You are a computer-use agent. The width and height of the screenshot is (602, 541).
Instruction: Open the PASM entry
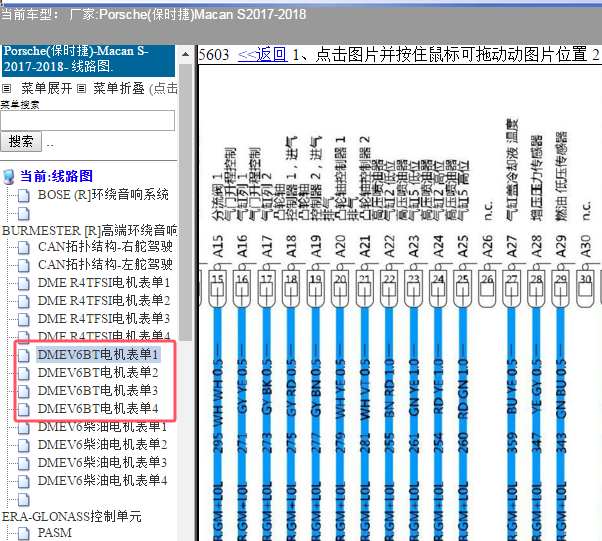tap(55, 533)
